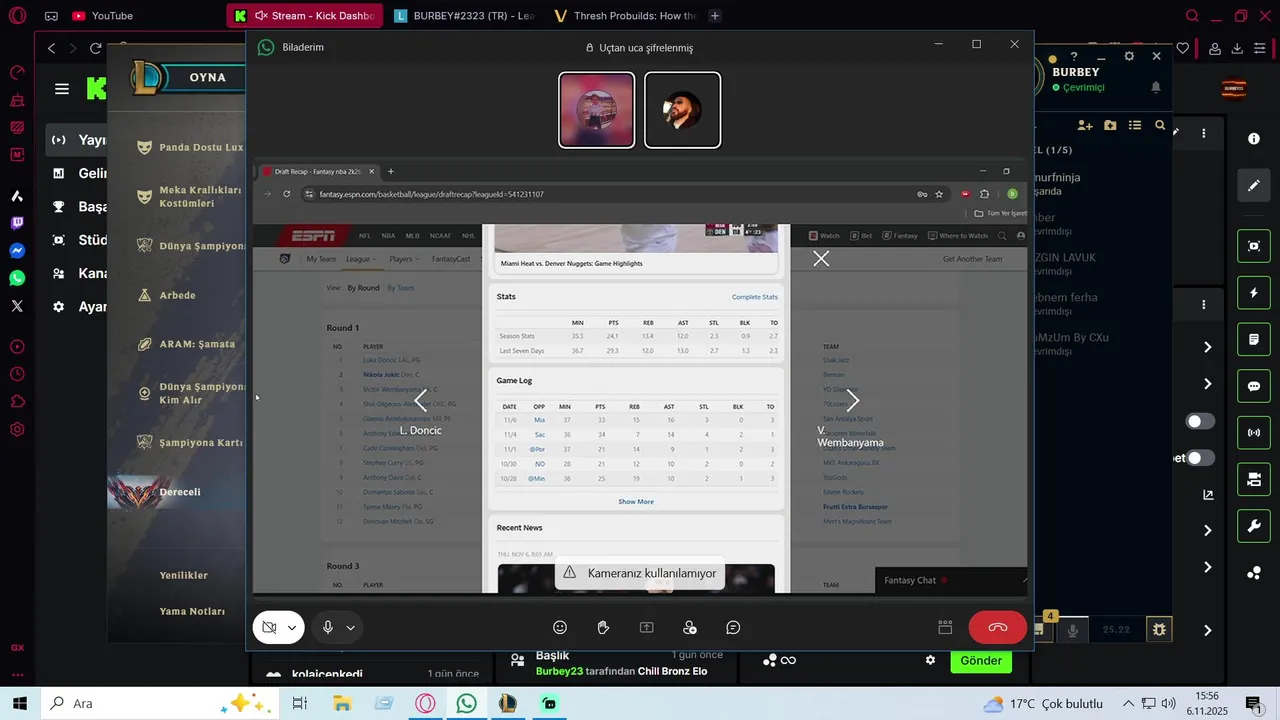Open X in Opera sidebar
The image size is (1280, 720).
[17, 306]
